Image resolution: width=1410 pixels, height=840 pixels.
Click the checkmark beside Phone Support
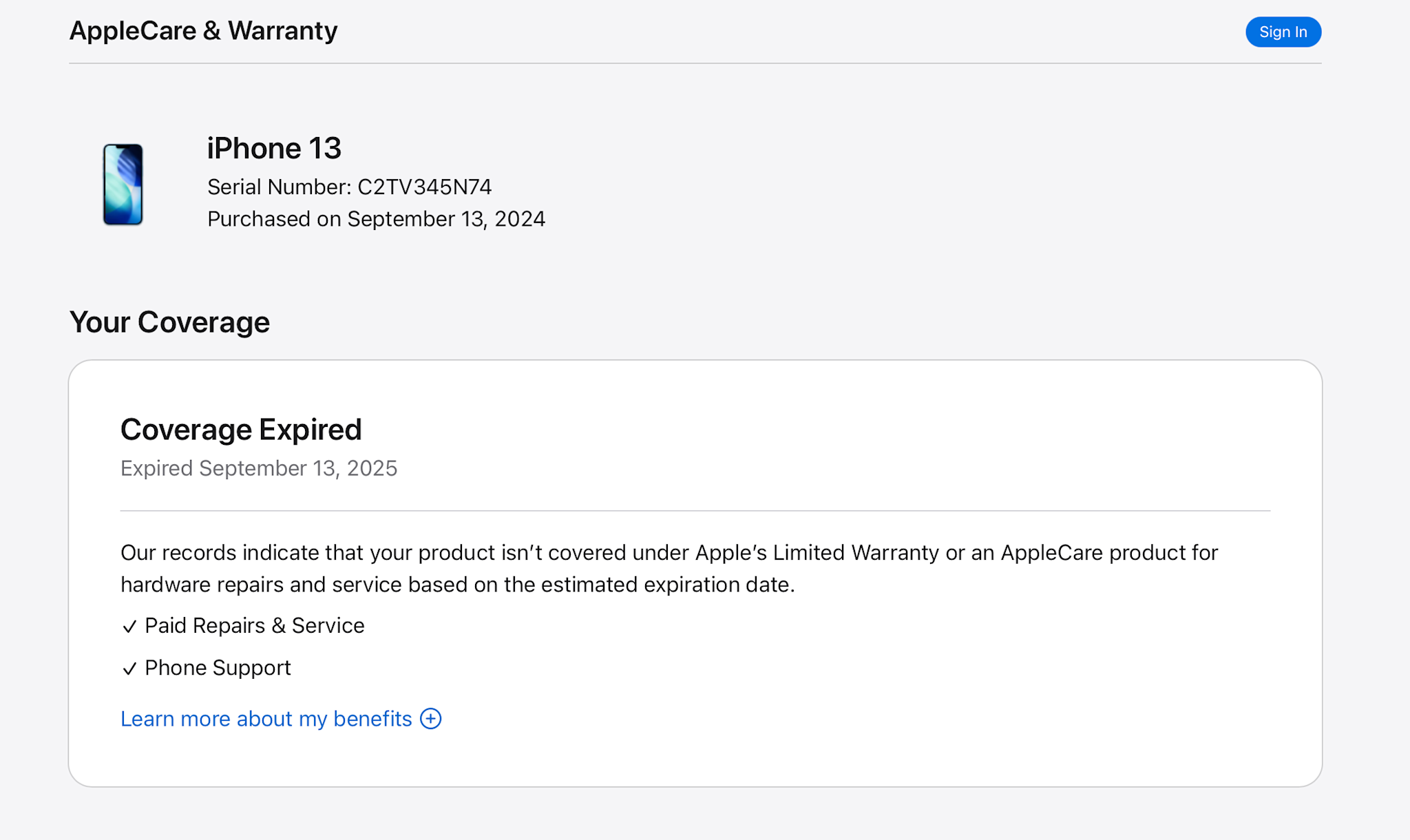pyautogui.click(x=129, y=669)
